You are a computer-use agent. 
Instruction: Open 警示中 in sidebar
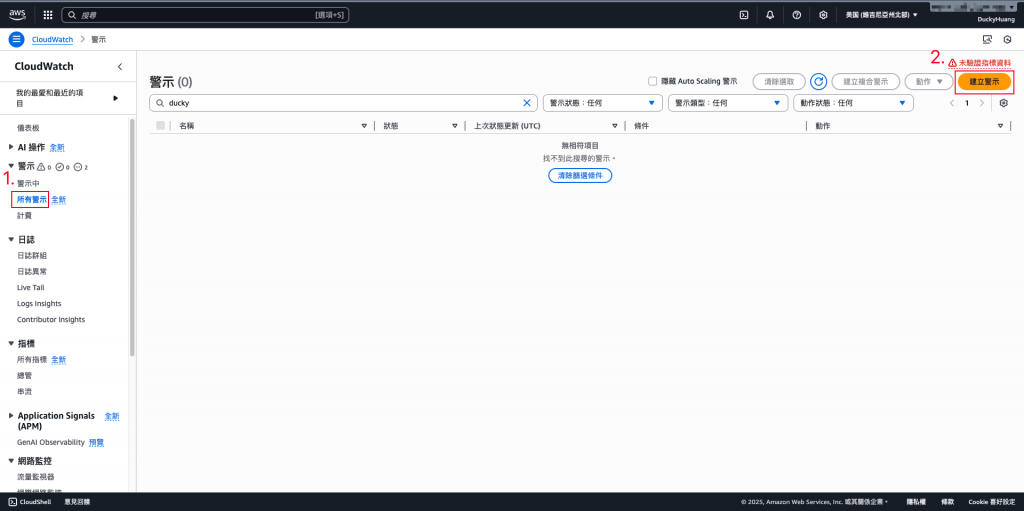29,184
